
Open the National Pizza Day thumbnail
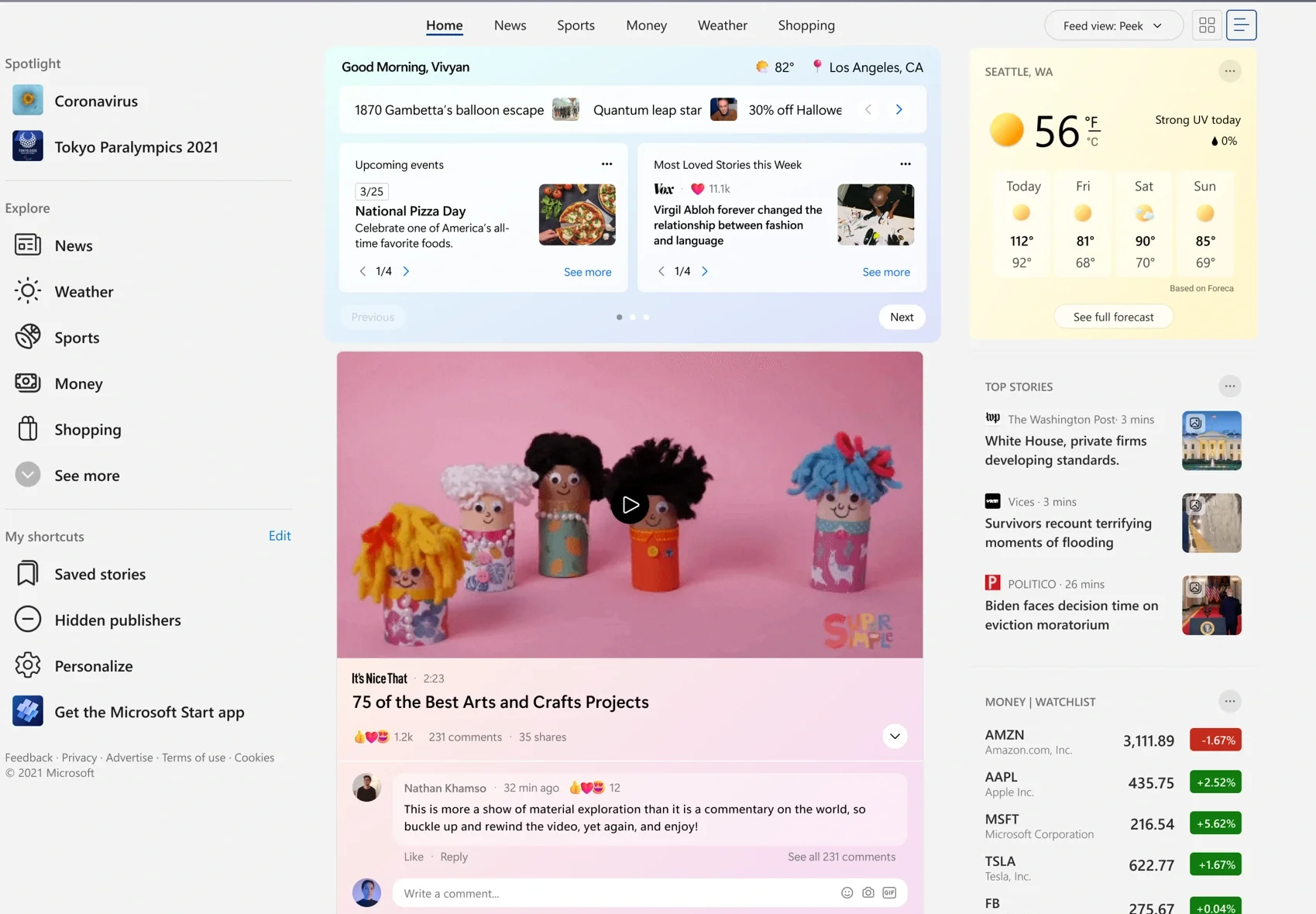point(577,215)
